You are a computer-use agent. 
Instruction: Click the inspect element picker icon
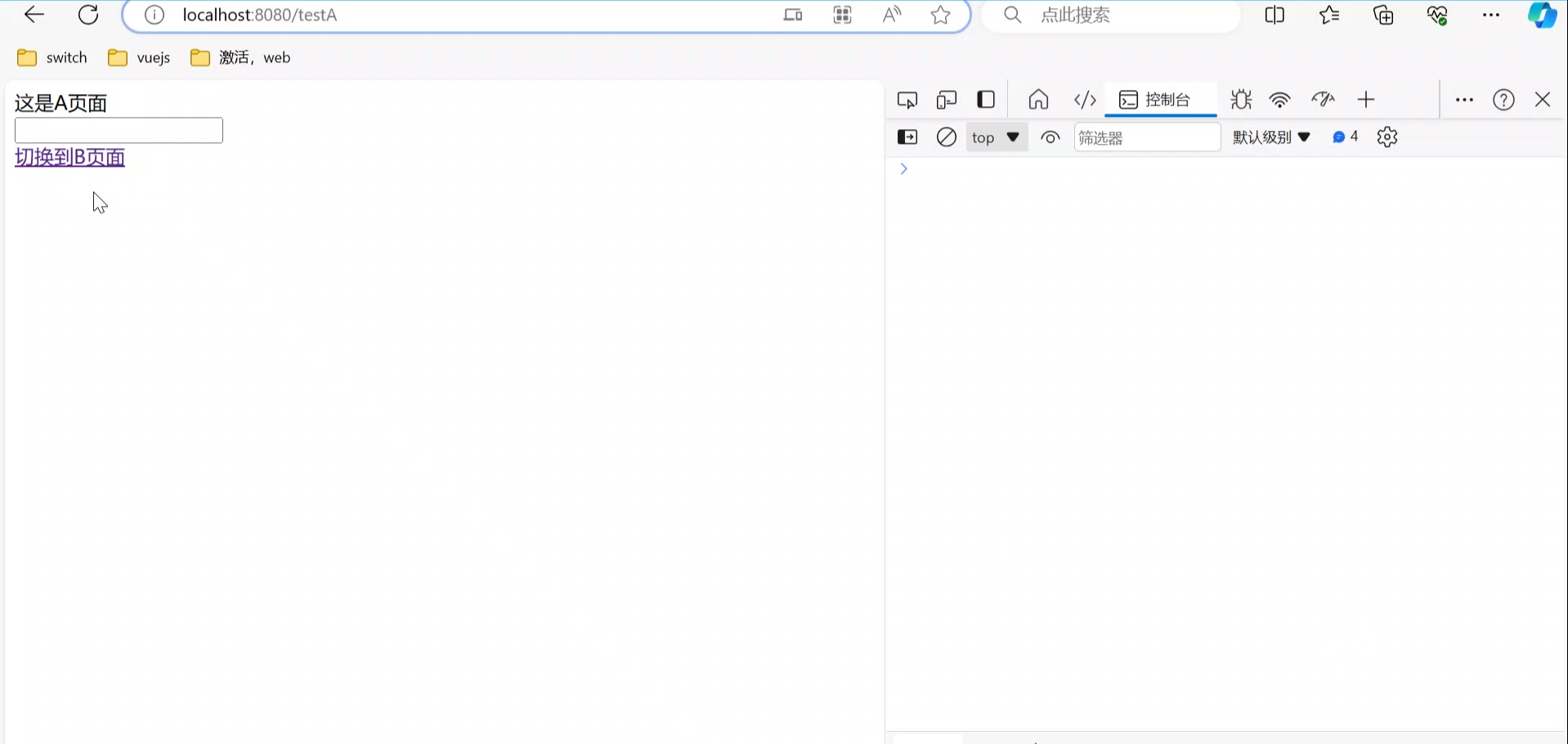907,100
